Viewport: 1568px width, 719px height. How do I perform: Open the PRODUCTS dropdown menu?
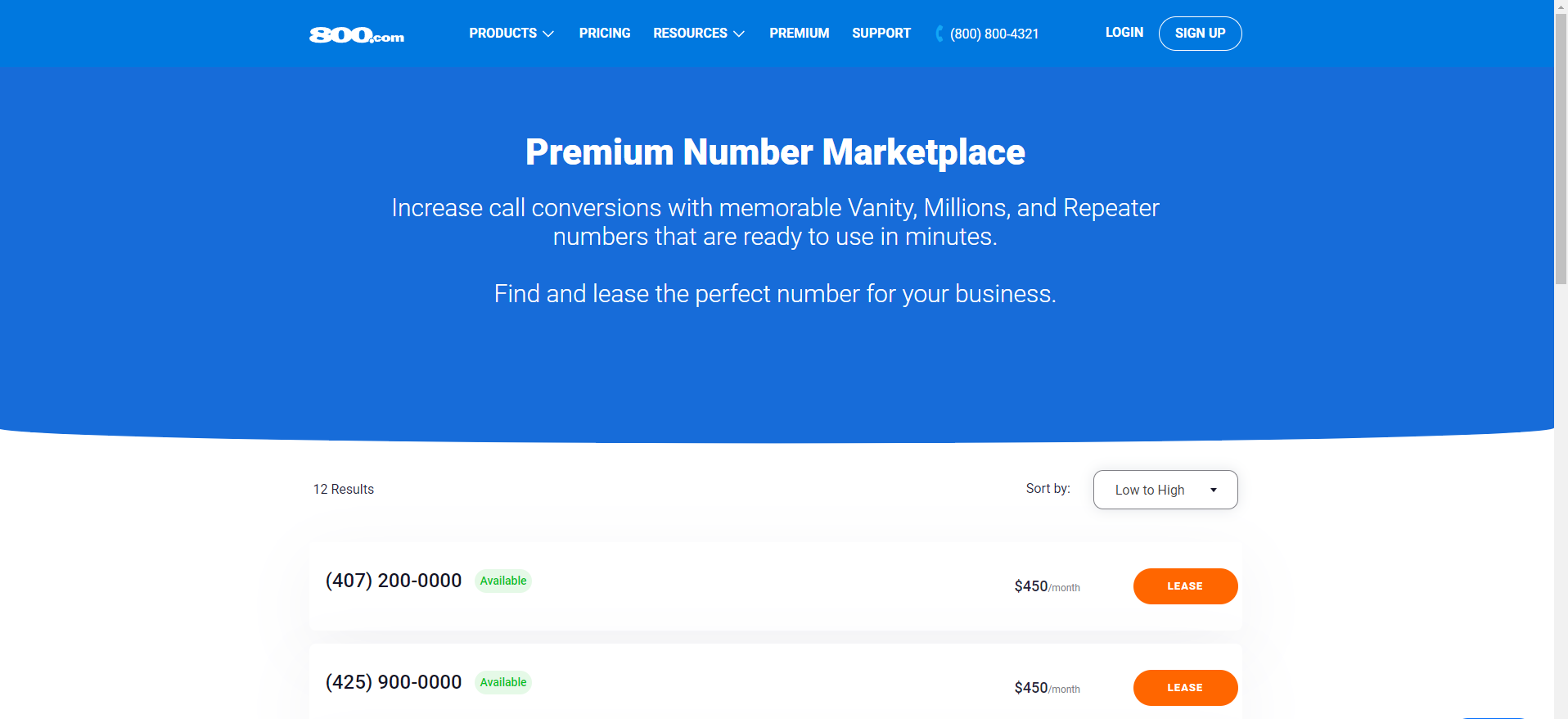click(x=503, y=34)
